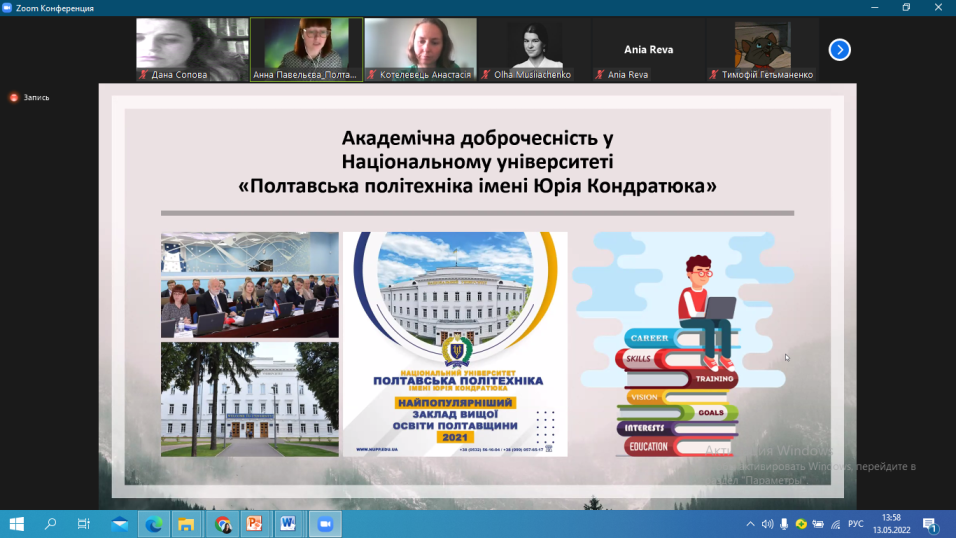Select Дана Сопова's video thumbnail
Viewport: 956px width, 538px height.
pos(192,49)
